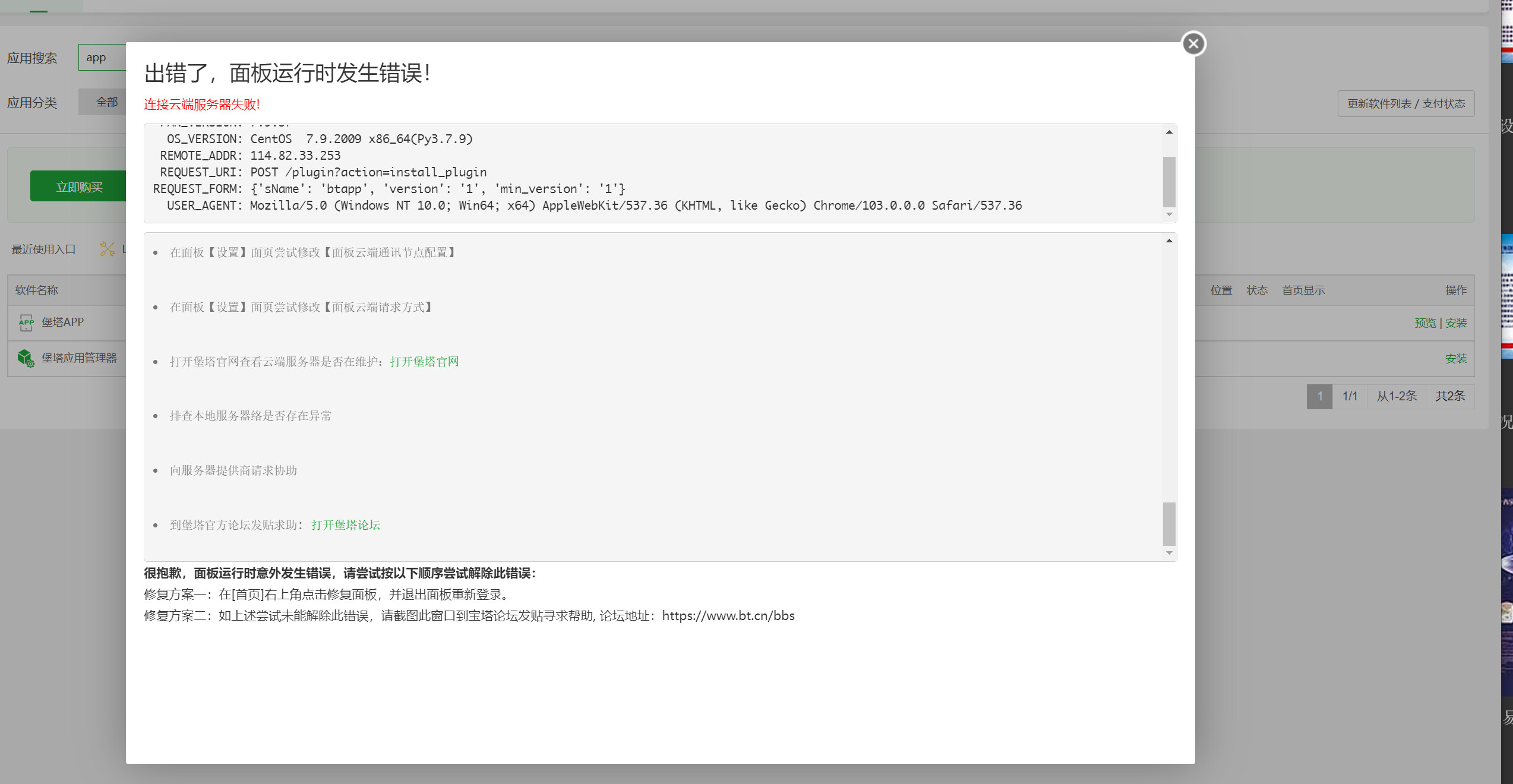Click the suggestions panel scrollbar thumb
Screen dimensions: 1513x784
coord(1169,524)
